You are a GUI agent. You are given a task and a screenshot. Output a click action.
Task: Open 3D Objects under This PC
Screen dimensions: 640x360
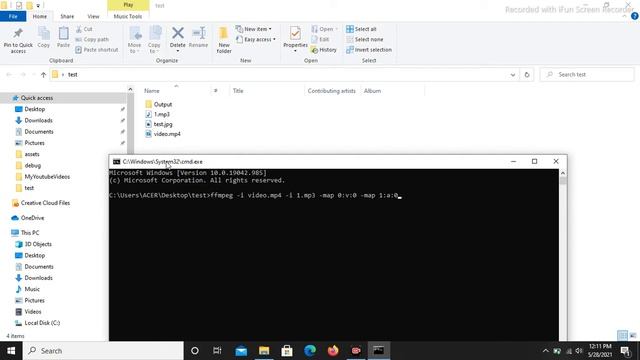tap(38, 244)
